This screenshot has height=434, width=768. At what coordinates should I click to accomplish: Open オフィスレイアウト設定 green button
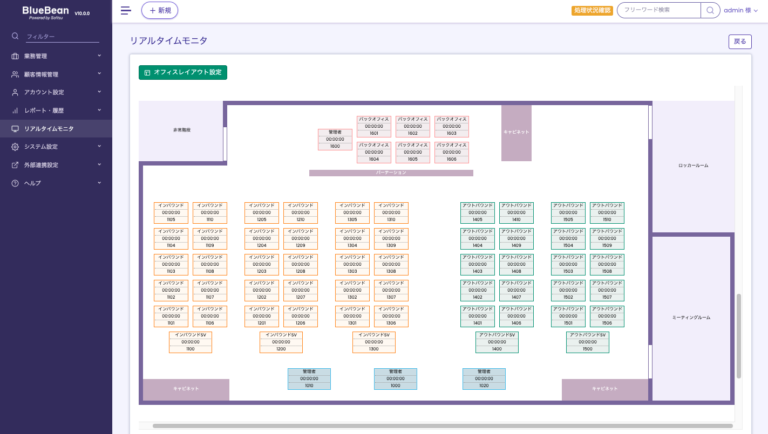point(183,73)
